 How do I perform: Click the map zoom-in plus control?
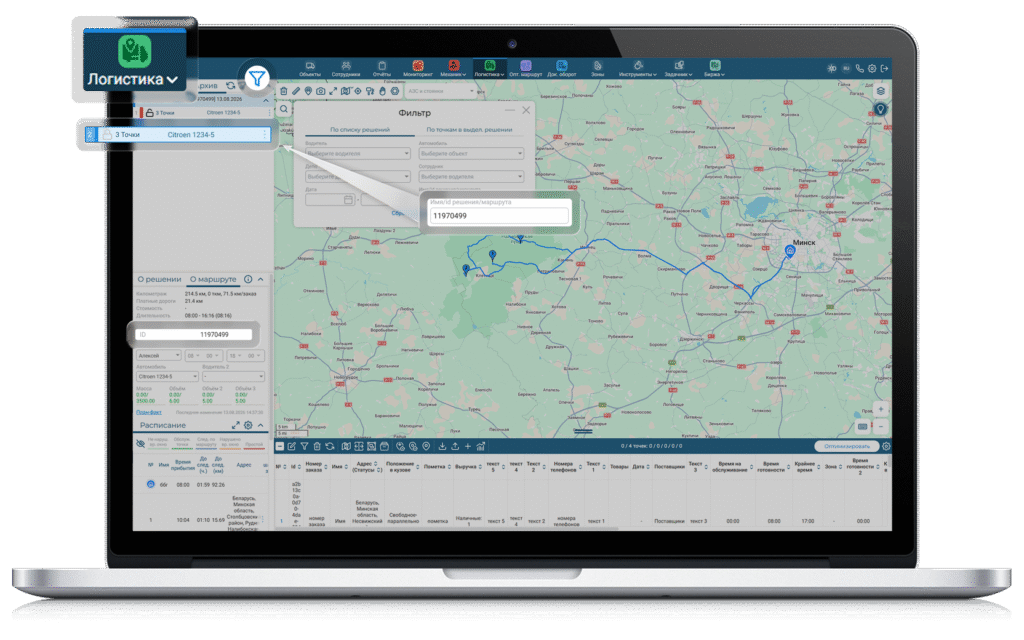point(880,409)
